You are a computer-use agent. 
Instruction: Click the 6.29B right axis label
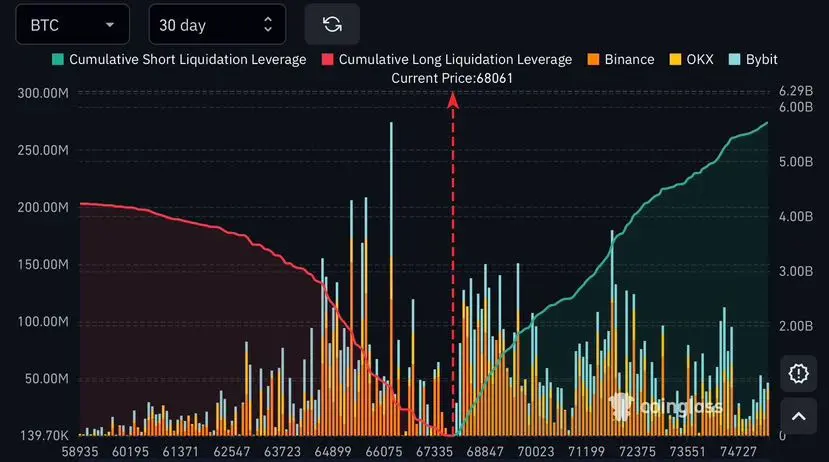point(796,91)
